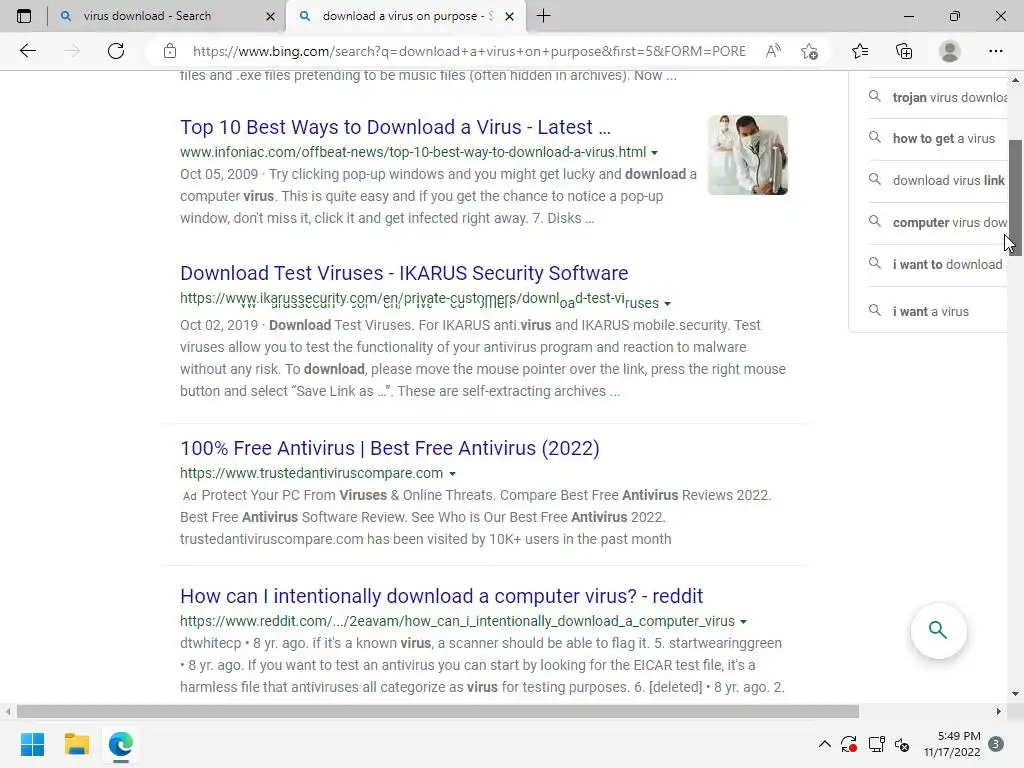View site information lock icon
Image resolution: width=1024 pixels, height=768 pixels.
point(170,51)
